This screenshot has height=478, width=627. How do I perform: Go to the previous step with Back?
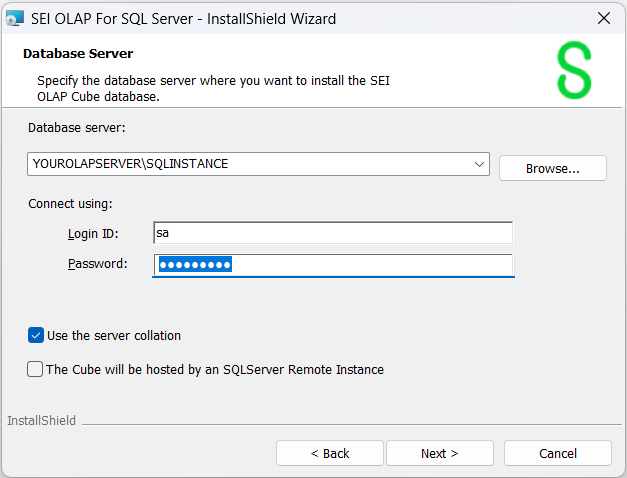tap(329, 453)
